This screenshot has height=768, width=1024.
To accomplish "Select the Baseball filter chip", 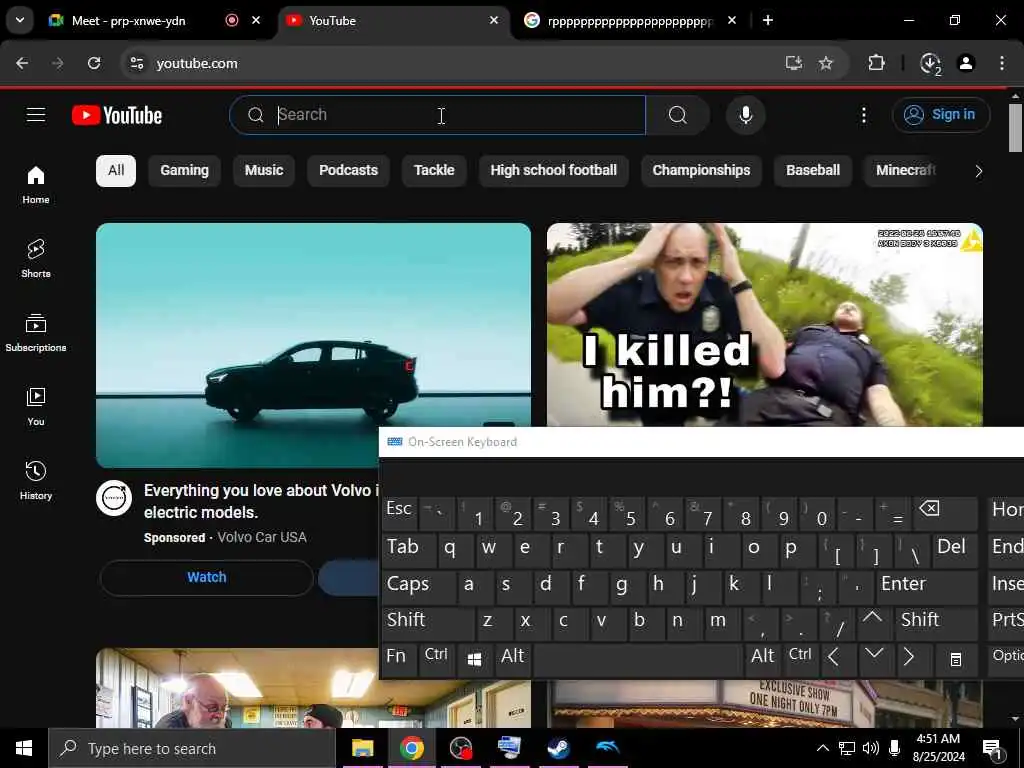I will coord(813,170).
